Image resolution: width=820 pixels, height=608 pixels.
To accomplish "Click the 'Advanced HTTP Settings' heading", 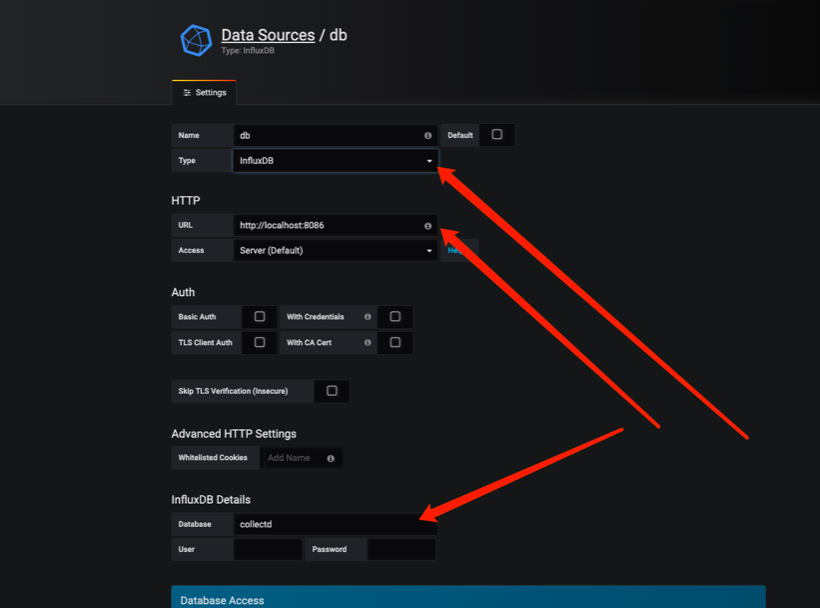I will [234, 434].
